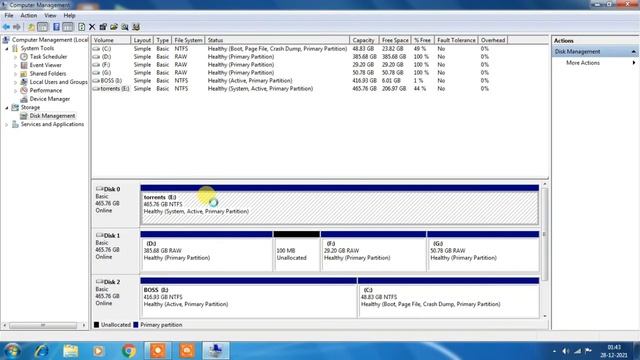Collapse the System Tools node

pyautogui.click(x=7, y=49)
